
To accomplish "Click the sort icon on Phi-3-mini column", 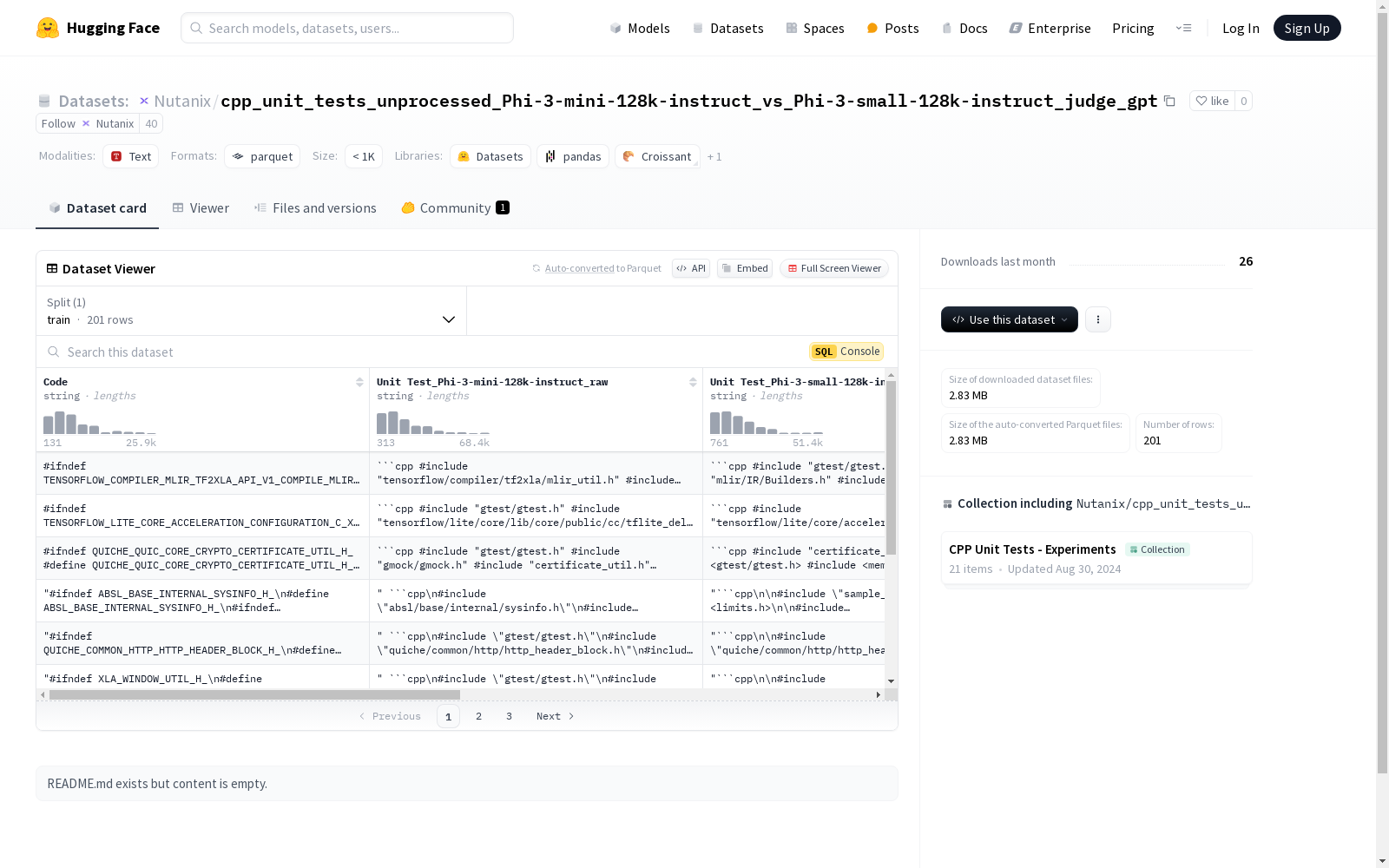I will click(x=693, y=382).
